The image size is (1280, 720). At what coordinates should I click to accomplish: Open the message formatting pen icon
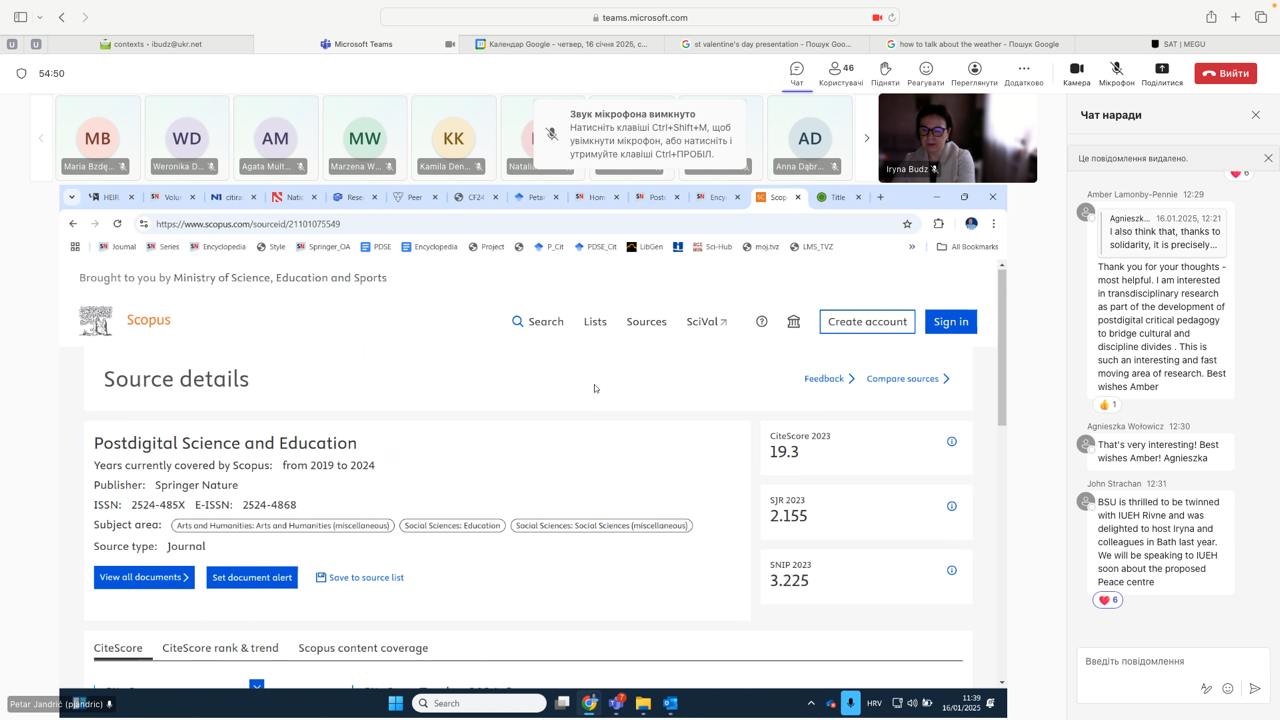point(1206,688)
